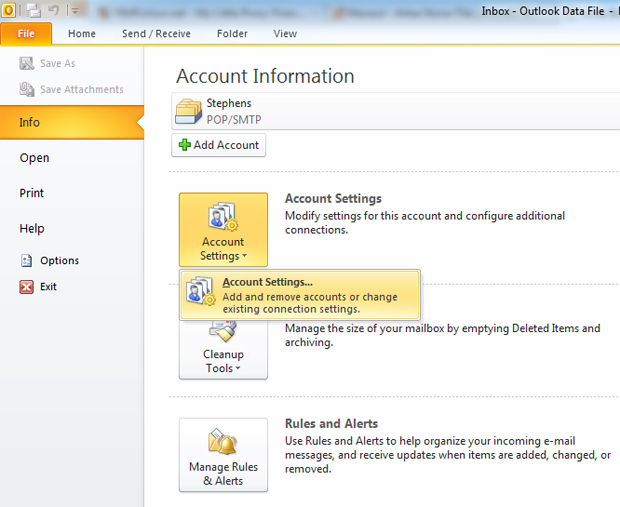Switch to the Send / Receive tab
Viewport: 620px width, 507px height.
pos(156,34)
